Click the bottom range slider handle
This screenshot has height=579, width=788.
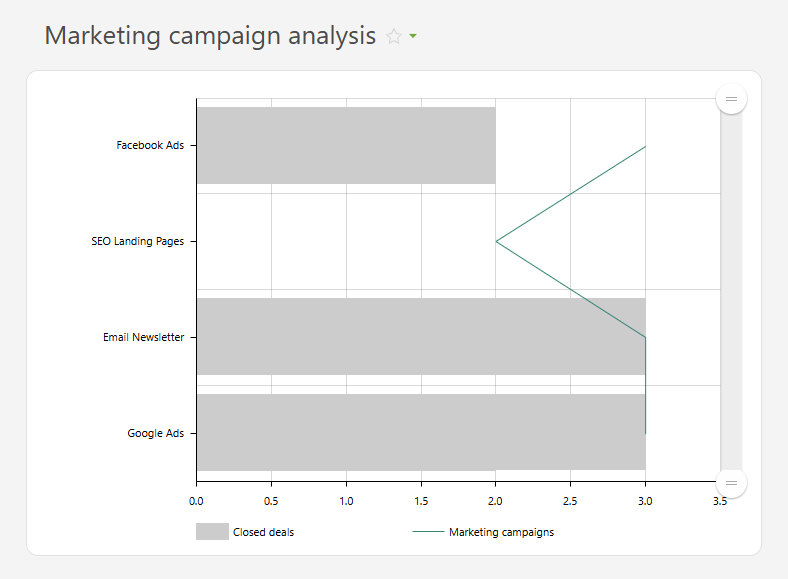tap(731, 483)
